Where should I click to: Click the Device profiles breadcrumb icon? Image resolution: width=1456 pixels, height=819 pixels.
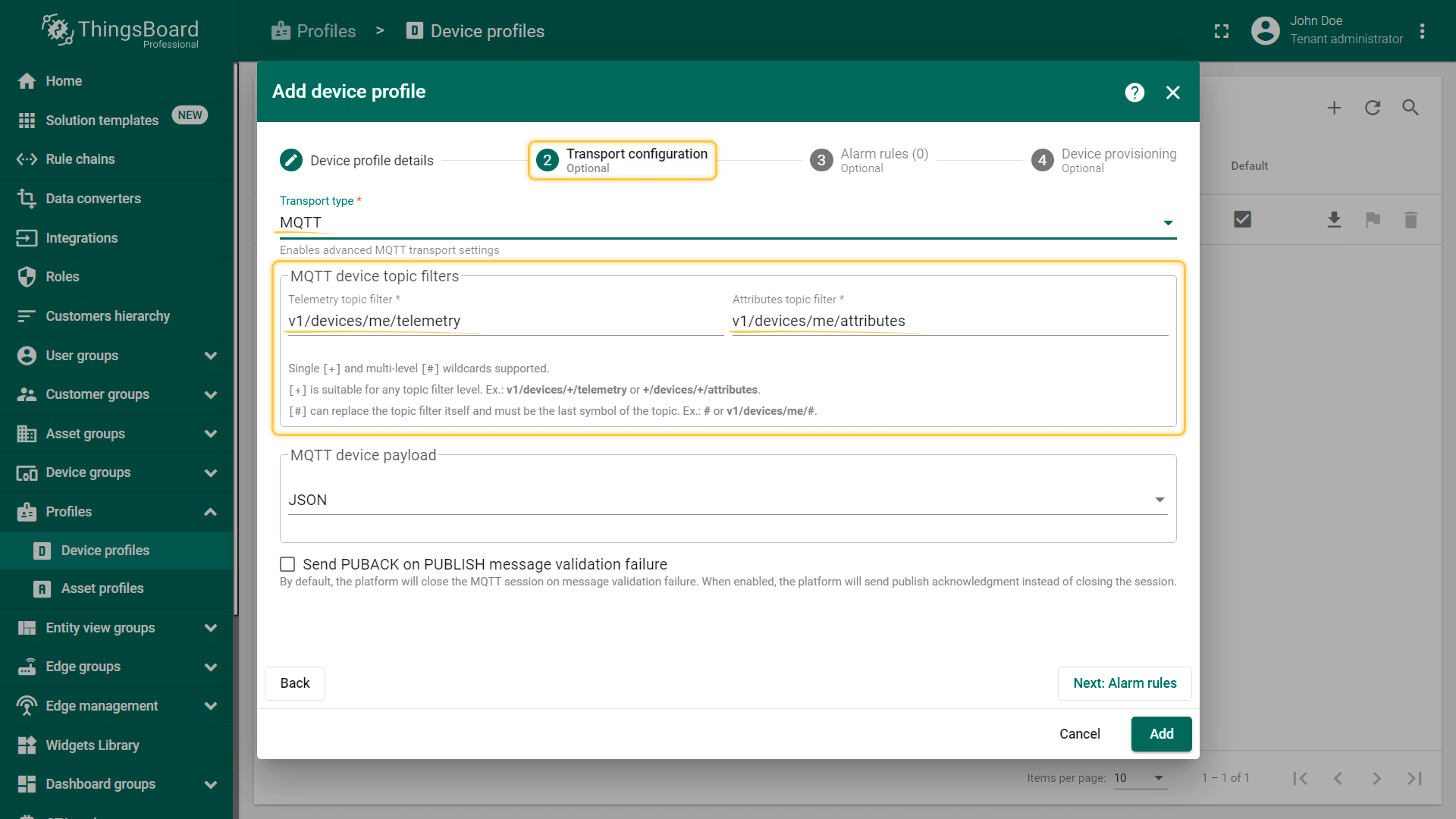point(414,31)
